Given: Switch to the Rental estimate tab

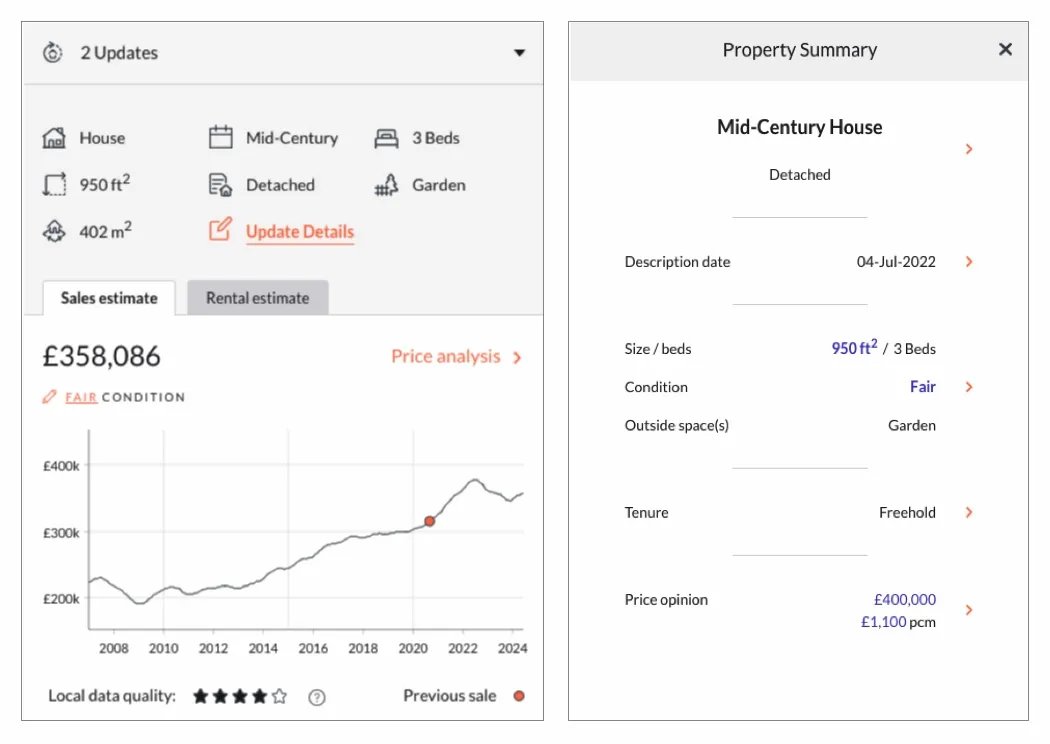Looking at the screenshot, I should click(x=258, y=298).
